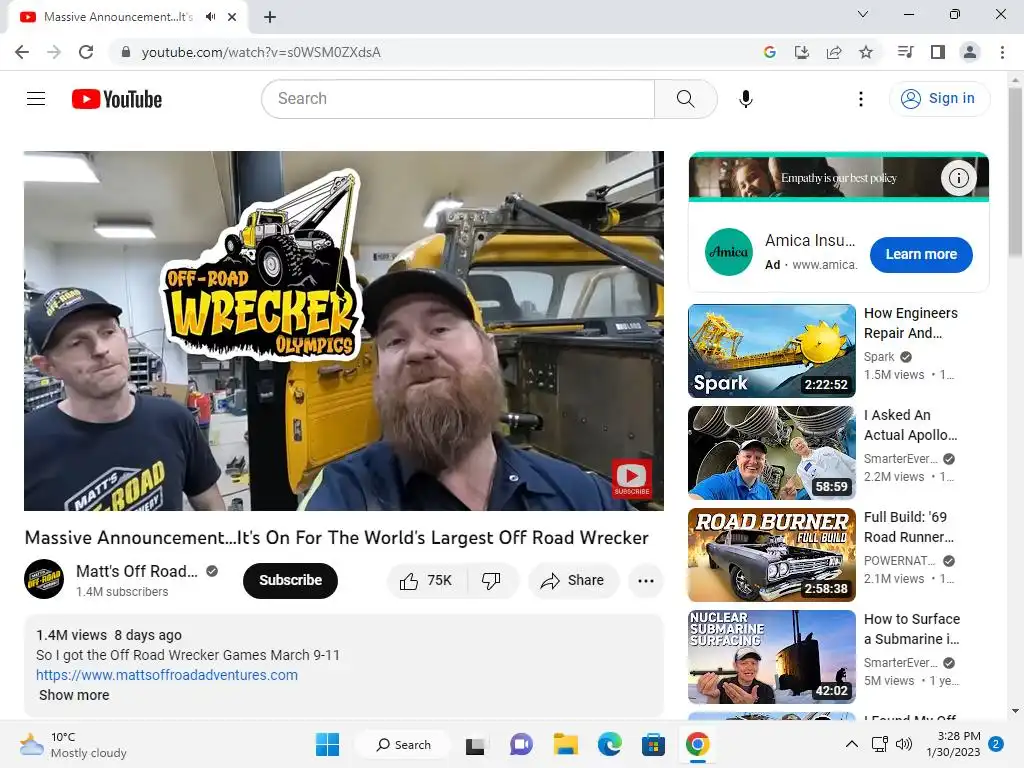Click the install/download icon in the address bar

802,52
